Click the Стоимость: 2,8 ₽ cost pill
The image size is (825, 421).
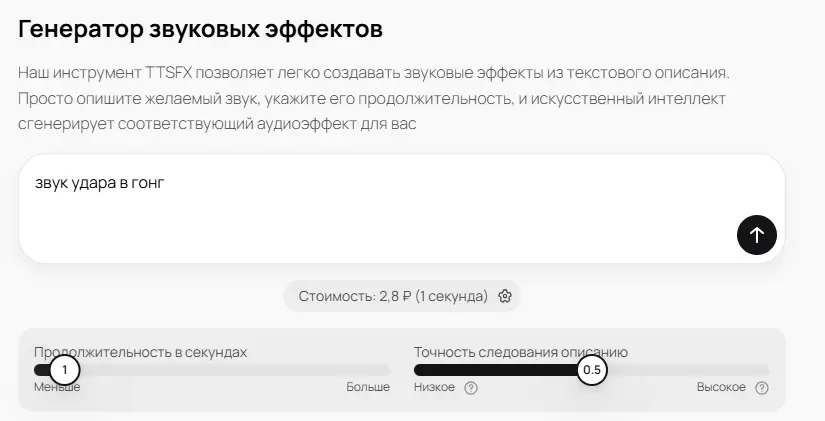coord(402,296)
